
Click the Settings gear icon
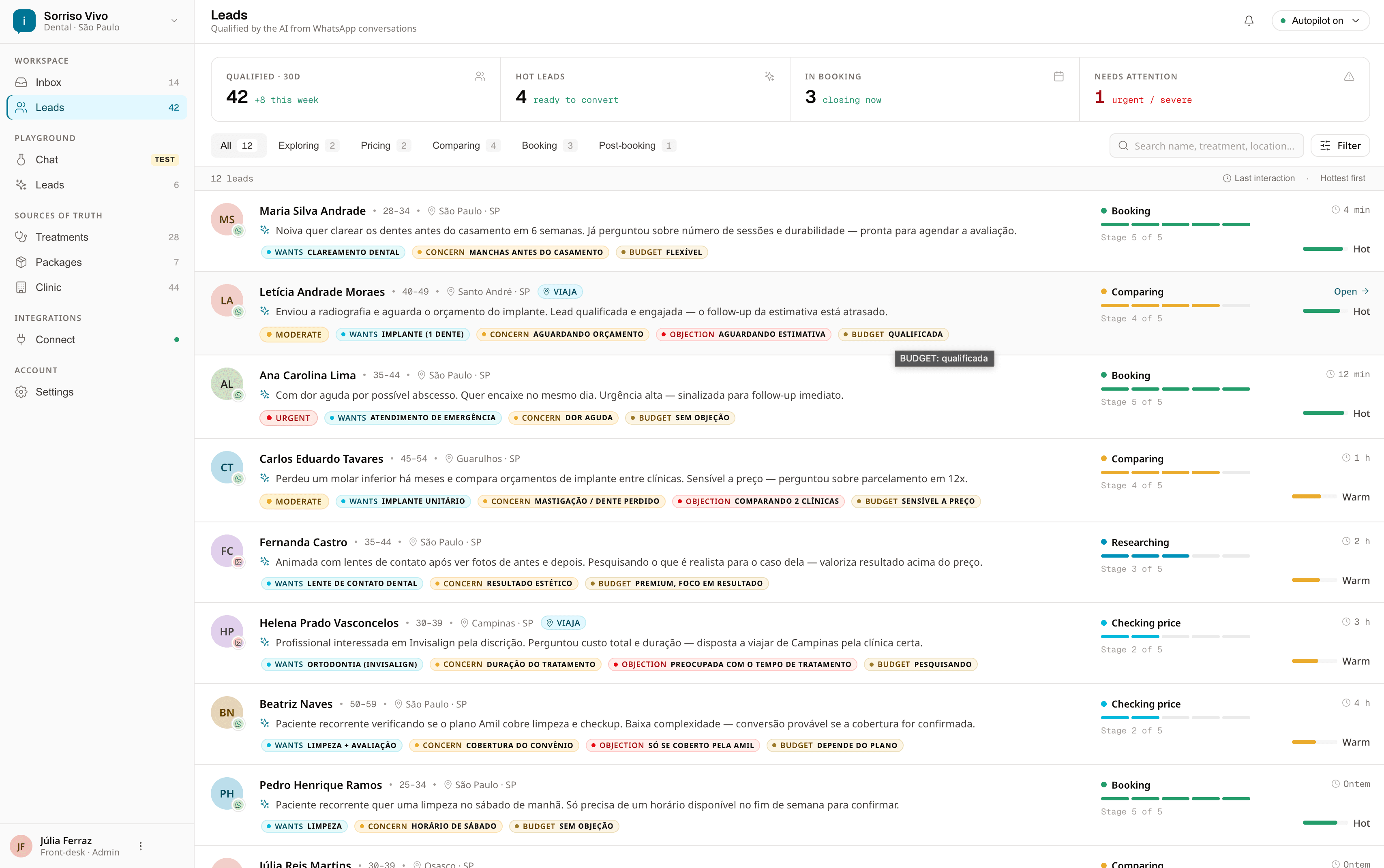[21, 391]
